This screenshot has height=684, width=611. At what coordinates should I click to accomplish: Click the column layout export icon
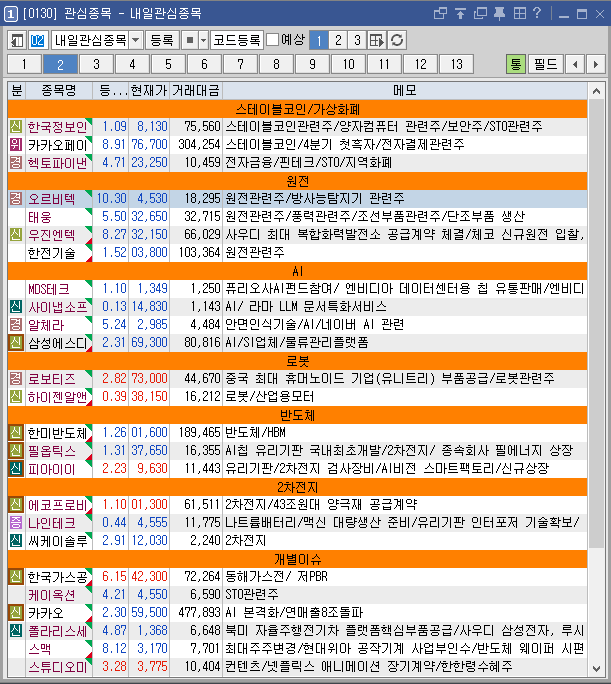pos(376,41)
